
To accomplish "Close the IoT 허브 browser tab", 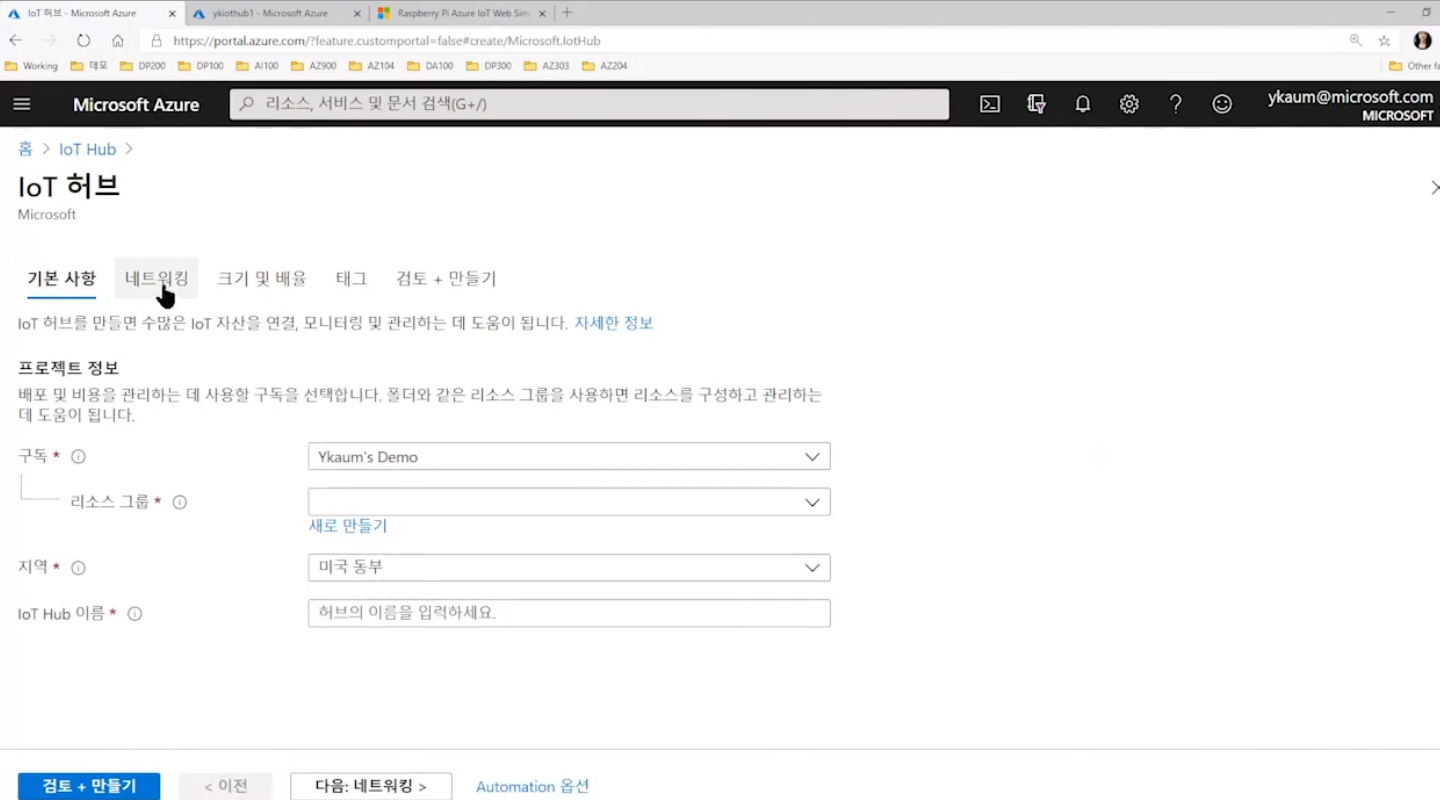I will click(x=172, y=14).
